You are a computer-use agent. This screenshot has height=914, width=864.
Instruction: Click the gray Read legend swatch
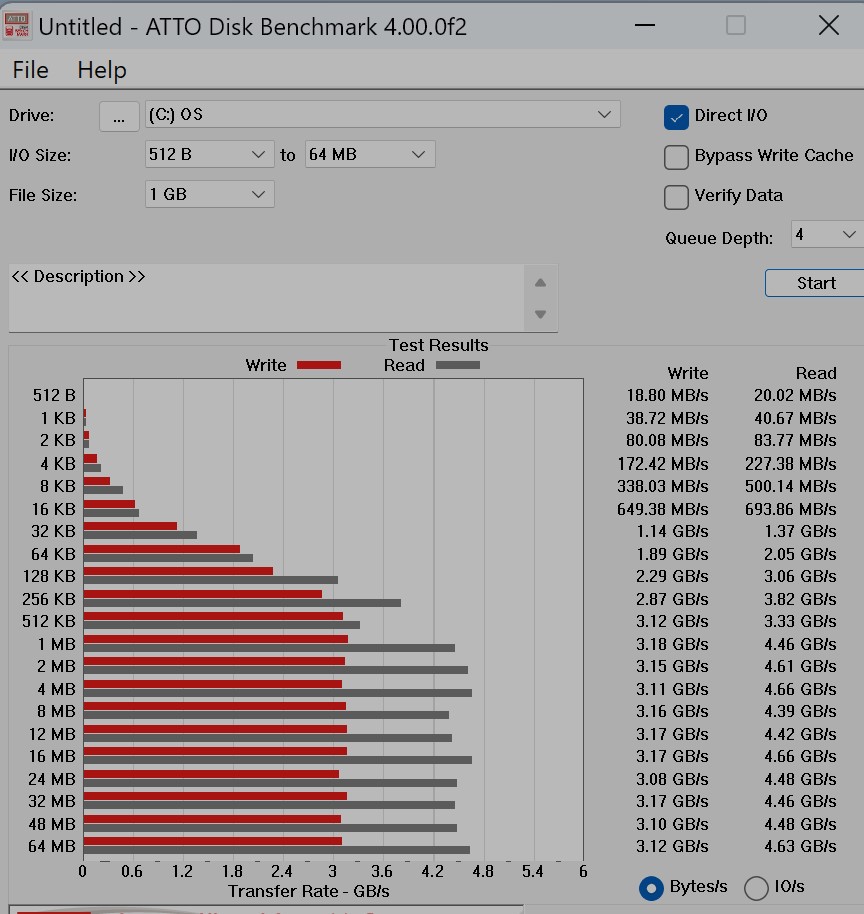point(457,366)
